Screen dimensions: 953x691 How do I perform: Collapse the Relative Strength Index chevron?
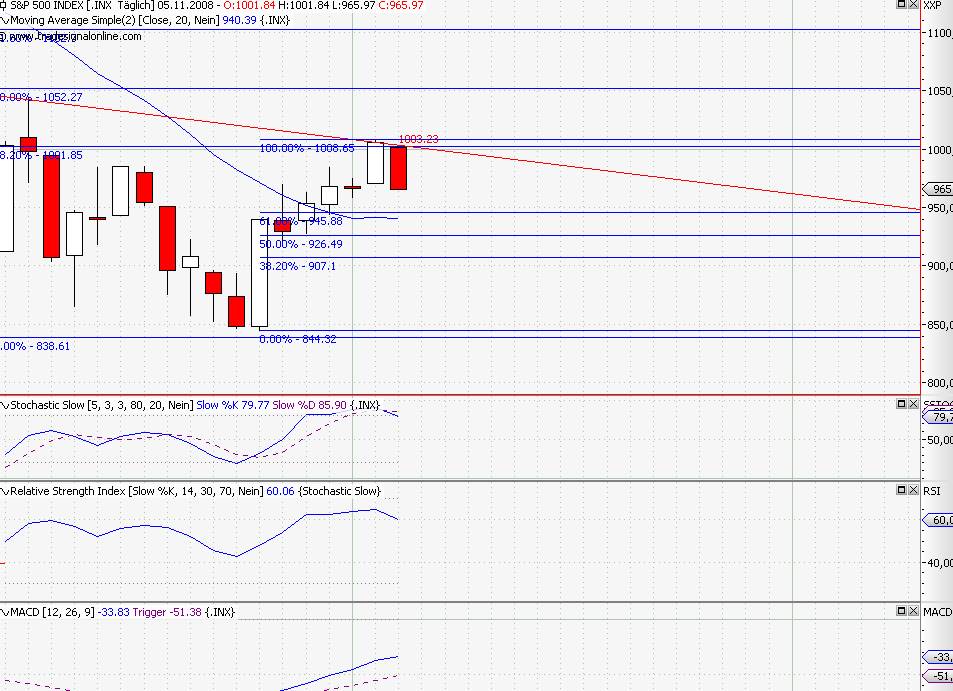(x=5, y=491)
